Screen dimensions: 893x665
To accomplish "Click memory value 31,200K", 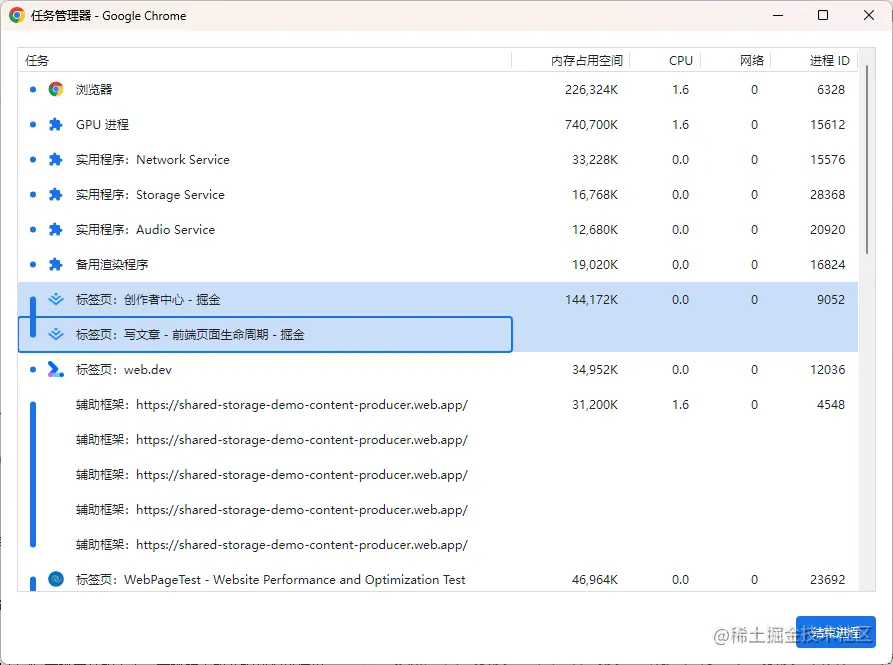I will [x=595, y=405].
